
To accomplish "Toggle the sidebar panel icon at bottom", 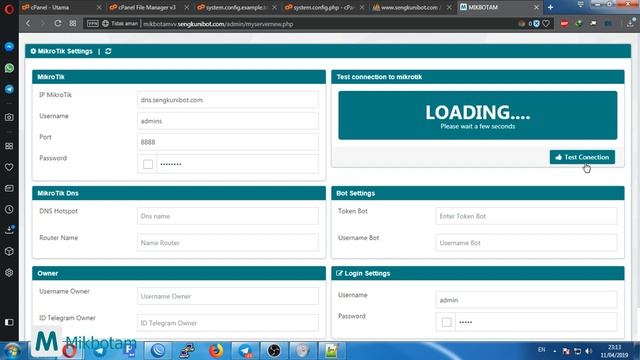I will pyautogui.click(x=9, y=322).
